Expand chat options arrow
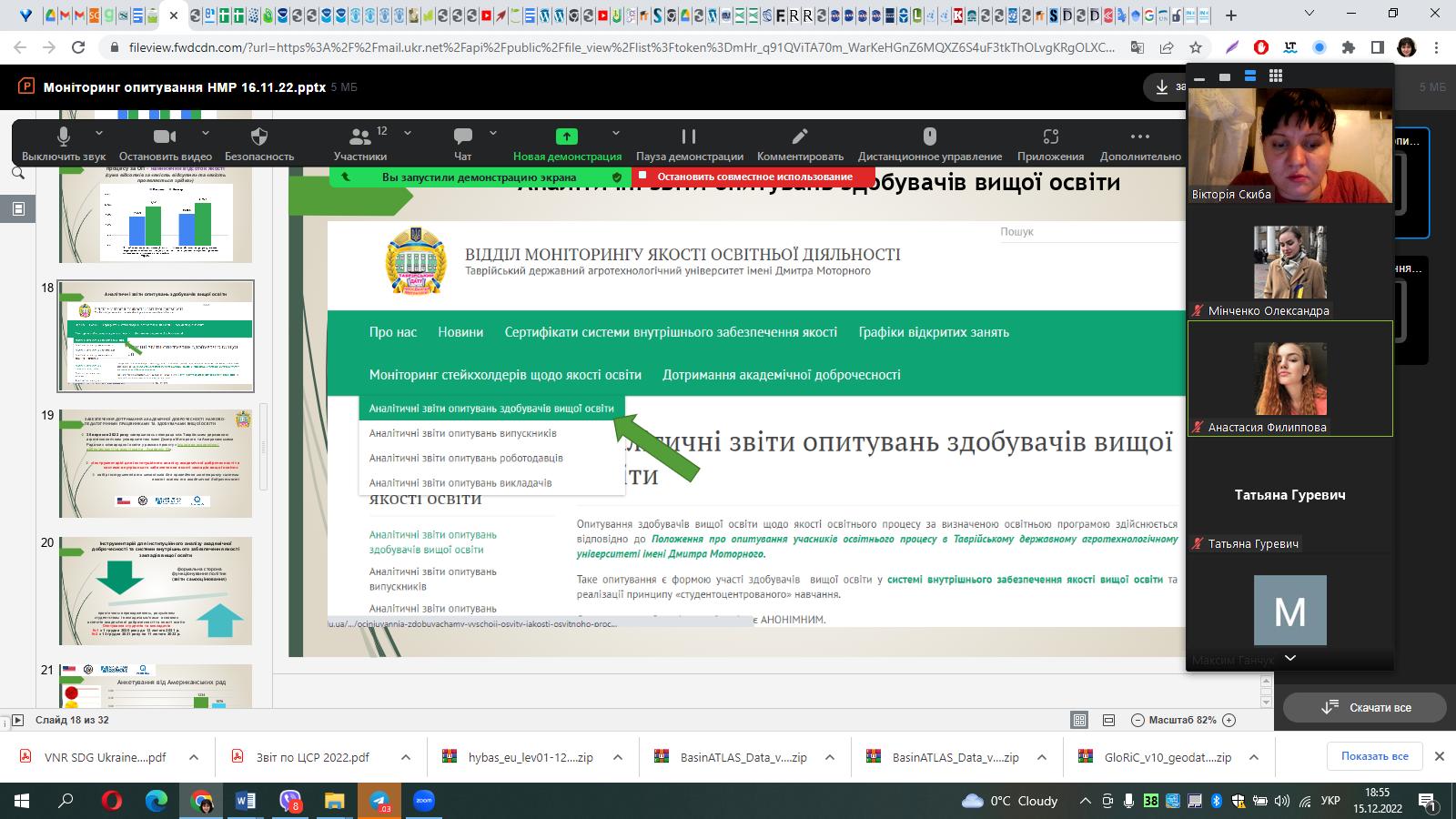 click(493, 133)
